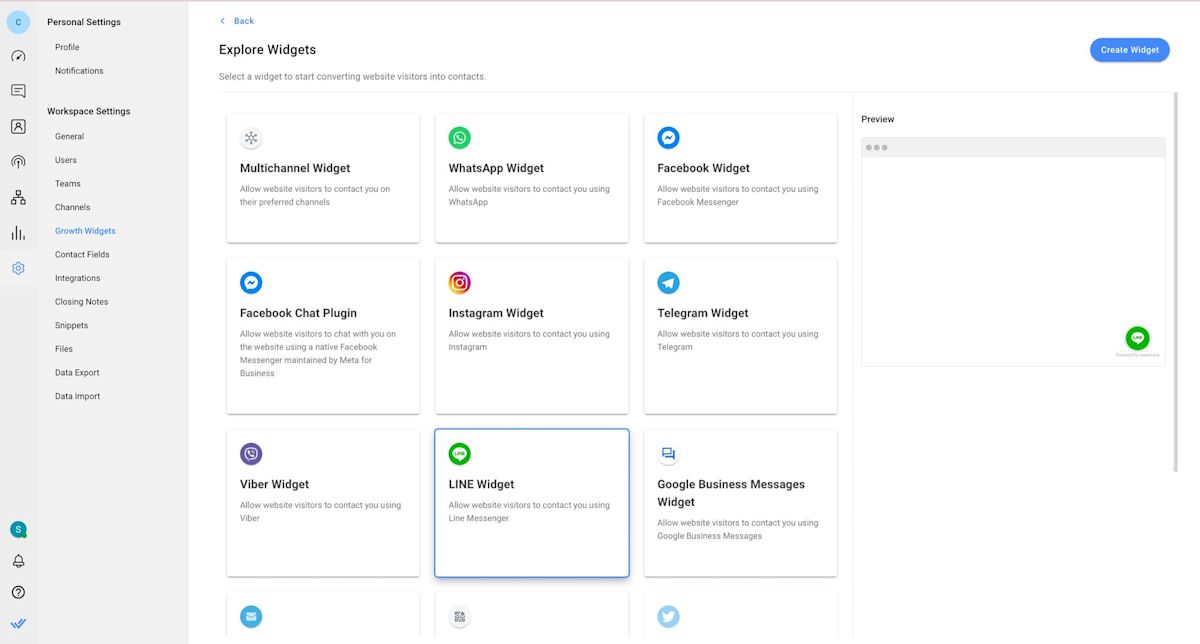
Task: Open the Messages chat icon in sidebar
Action: [18, 91]
